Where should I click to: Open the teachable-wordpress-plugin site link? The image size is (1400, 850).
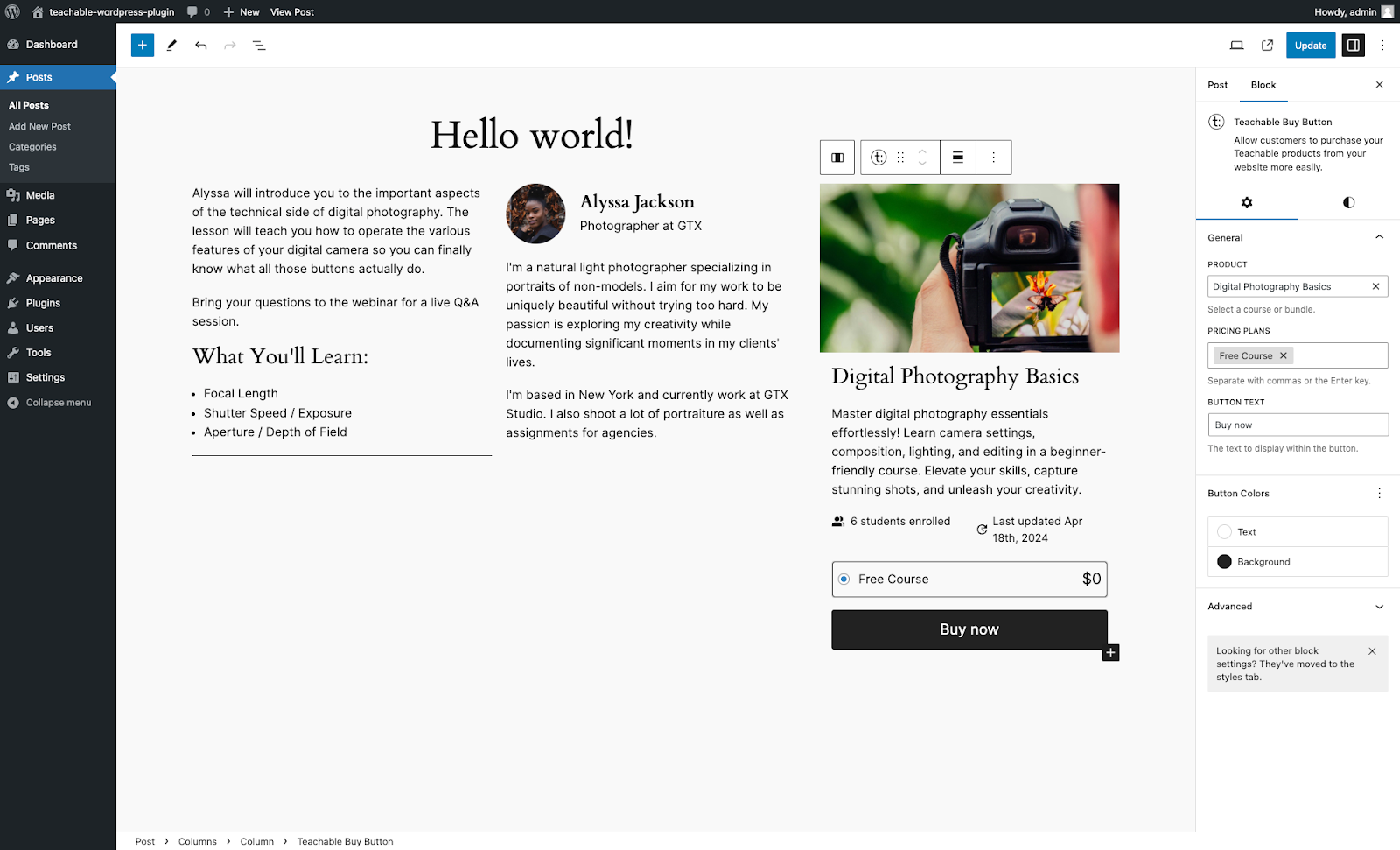(x=103, y=11)
